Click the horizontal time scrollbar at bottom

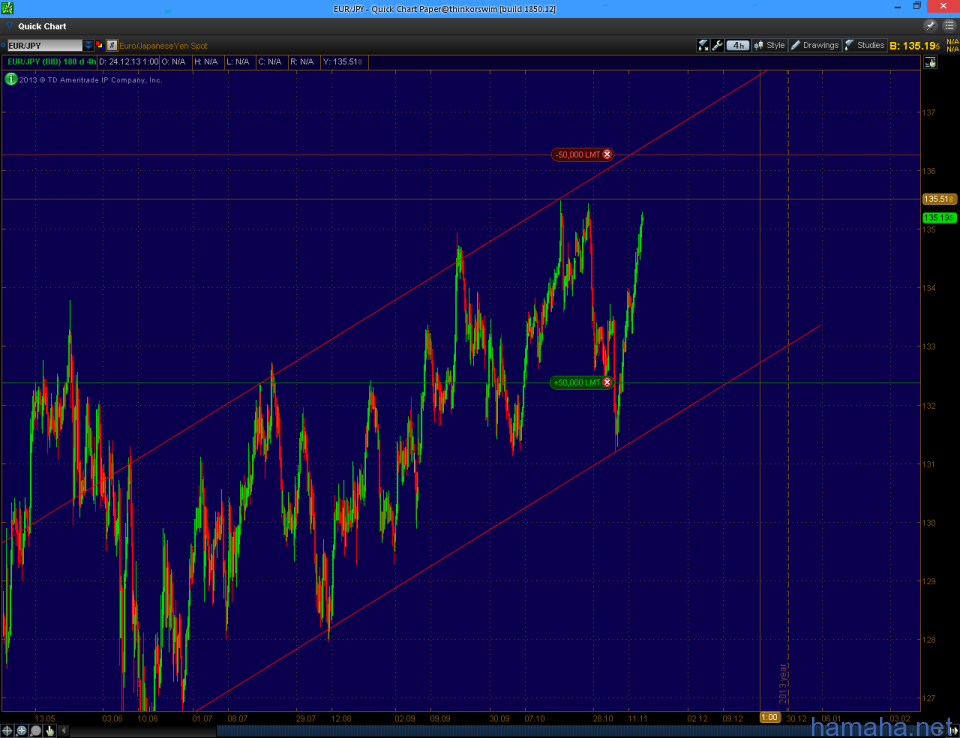[500, 731]
